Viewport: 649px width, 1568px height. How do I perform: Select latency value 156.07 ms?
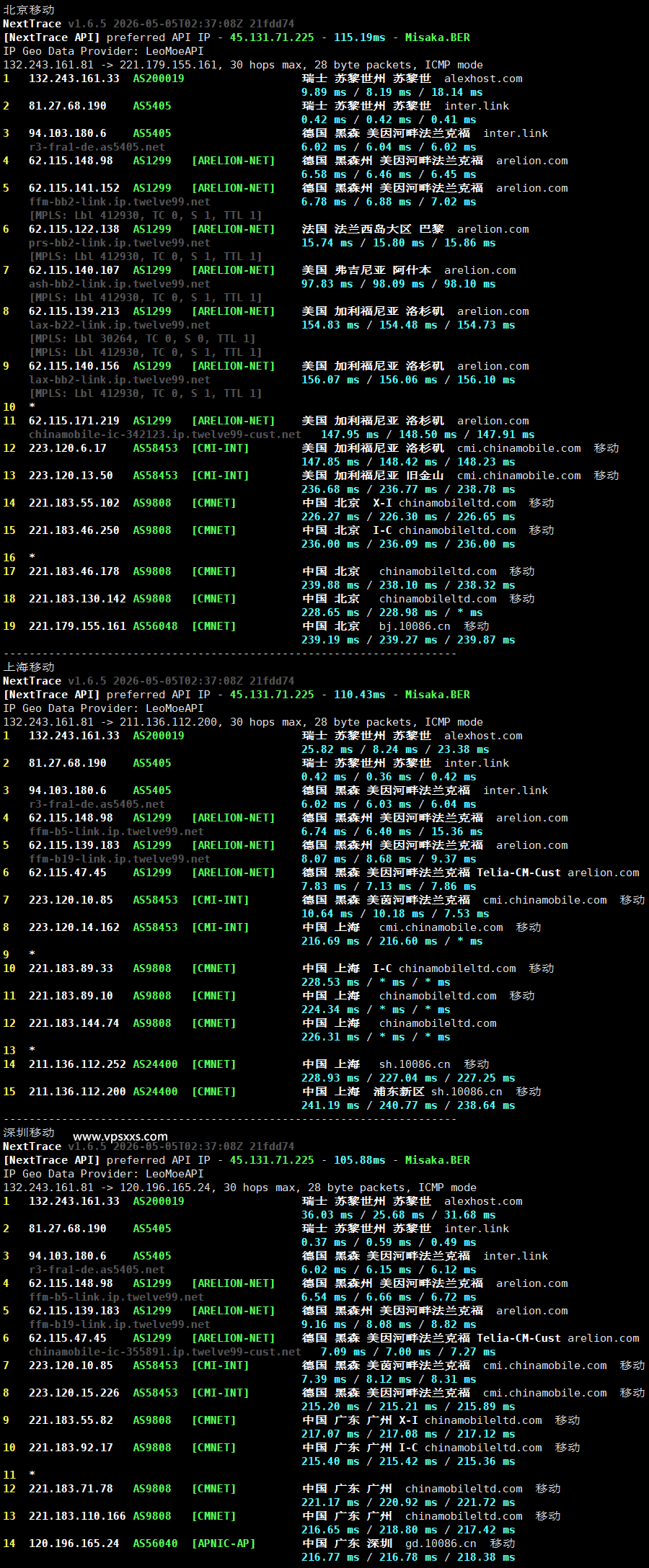330,380
